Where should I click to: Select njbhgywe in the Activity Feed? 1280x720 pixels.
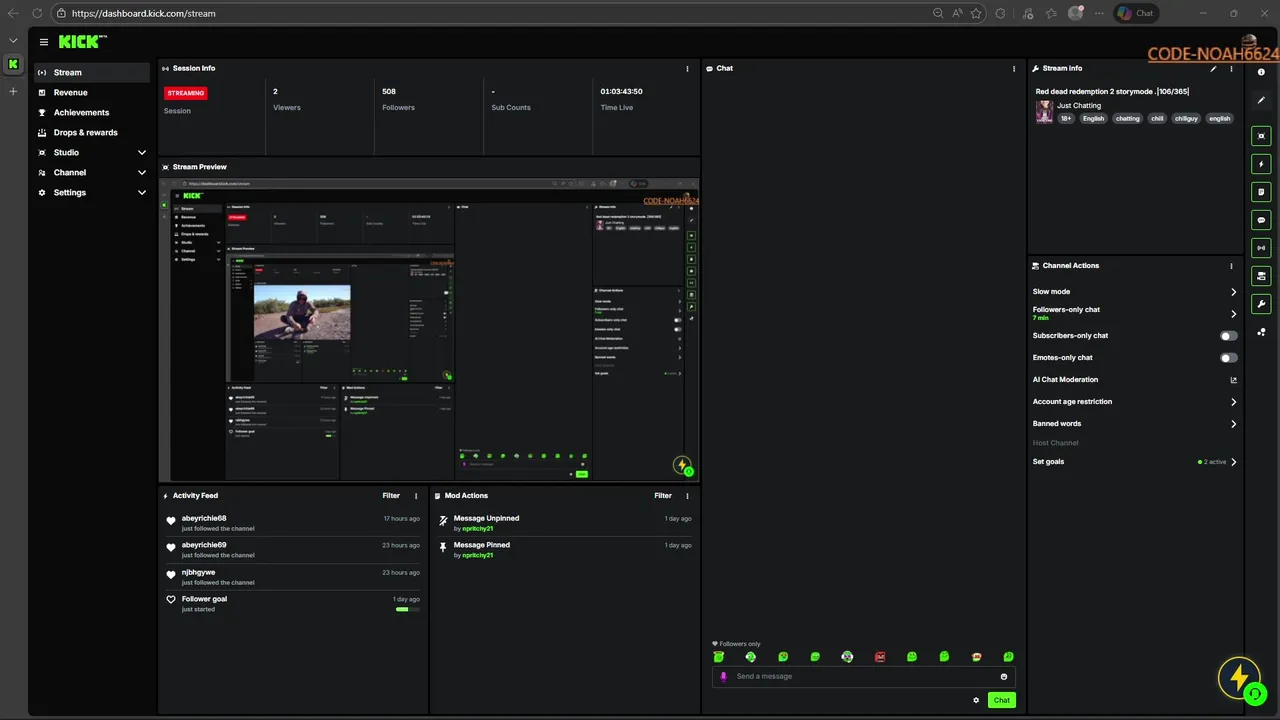tap(198, 572)
